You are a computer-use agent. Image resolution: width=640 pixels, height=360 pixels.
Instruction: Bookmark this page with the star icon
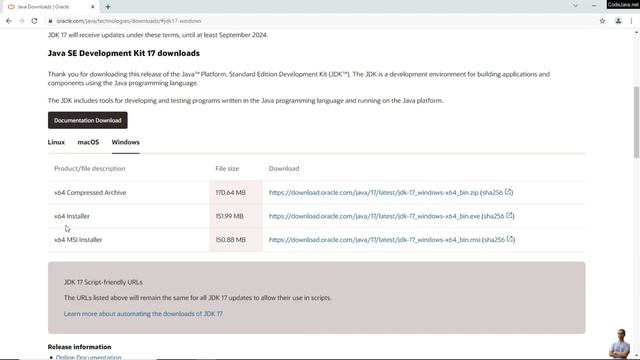pos(602,21)
